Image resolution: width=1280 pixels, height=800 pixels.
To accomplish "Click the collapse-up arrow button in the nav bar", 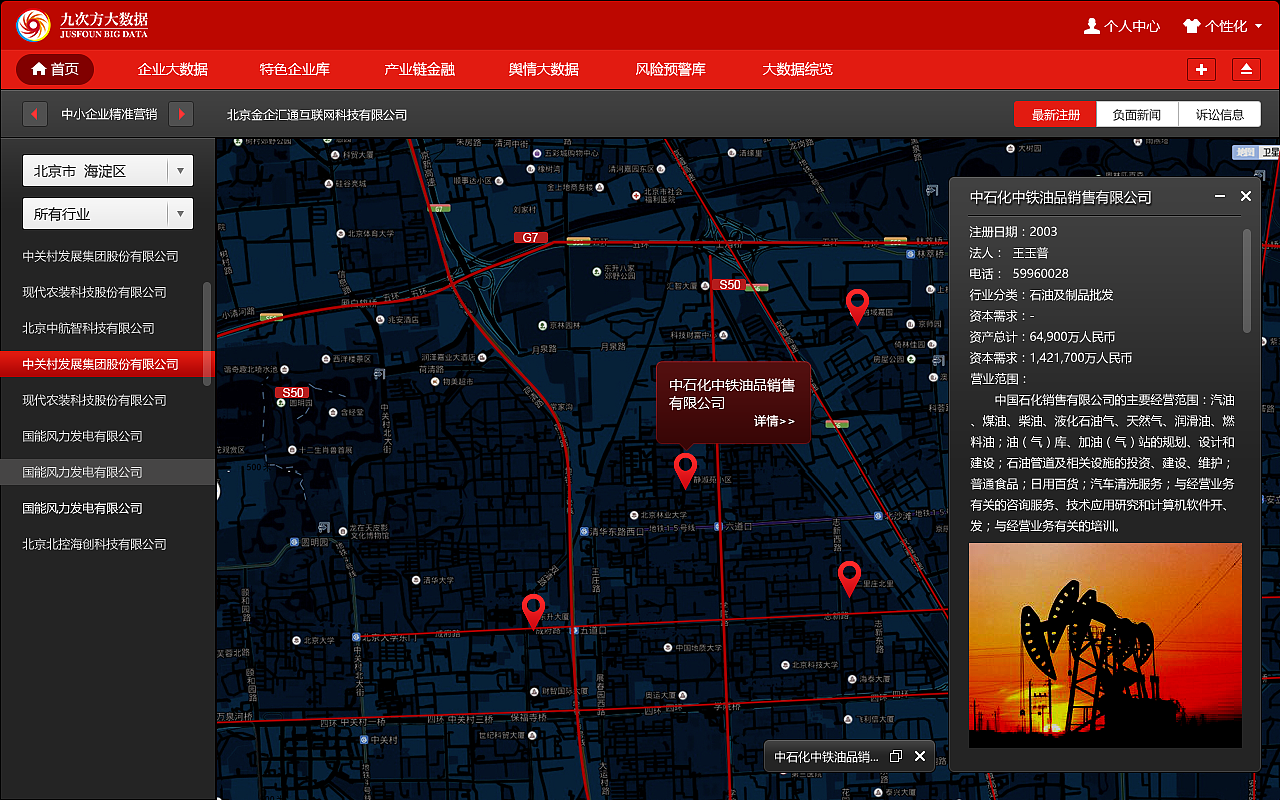I will tap(1246, 69).
